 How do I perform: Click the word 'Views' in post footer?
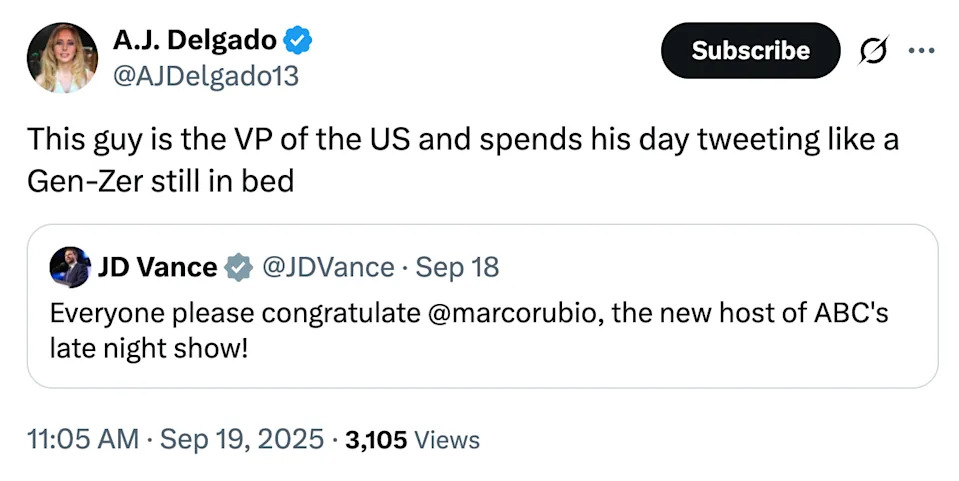(446, 439)
